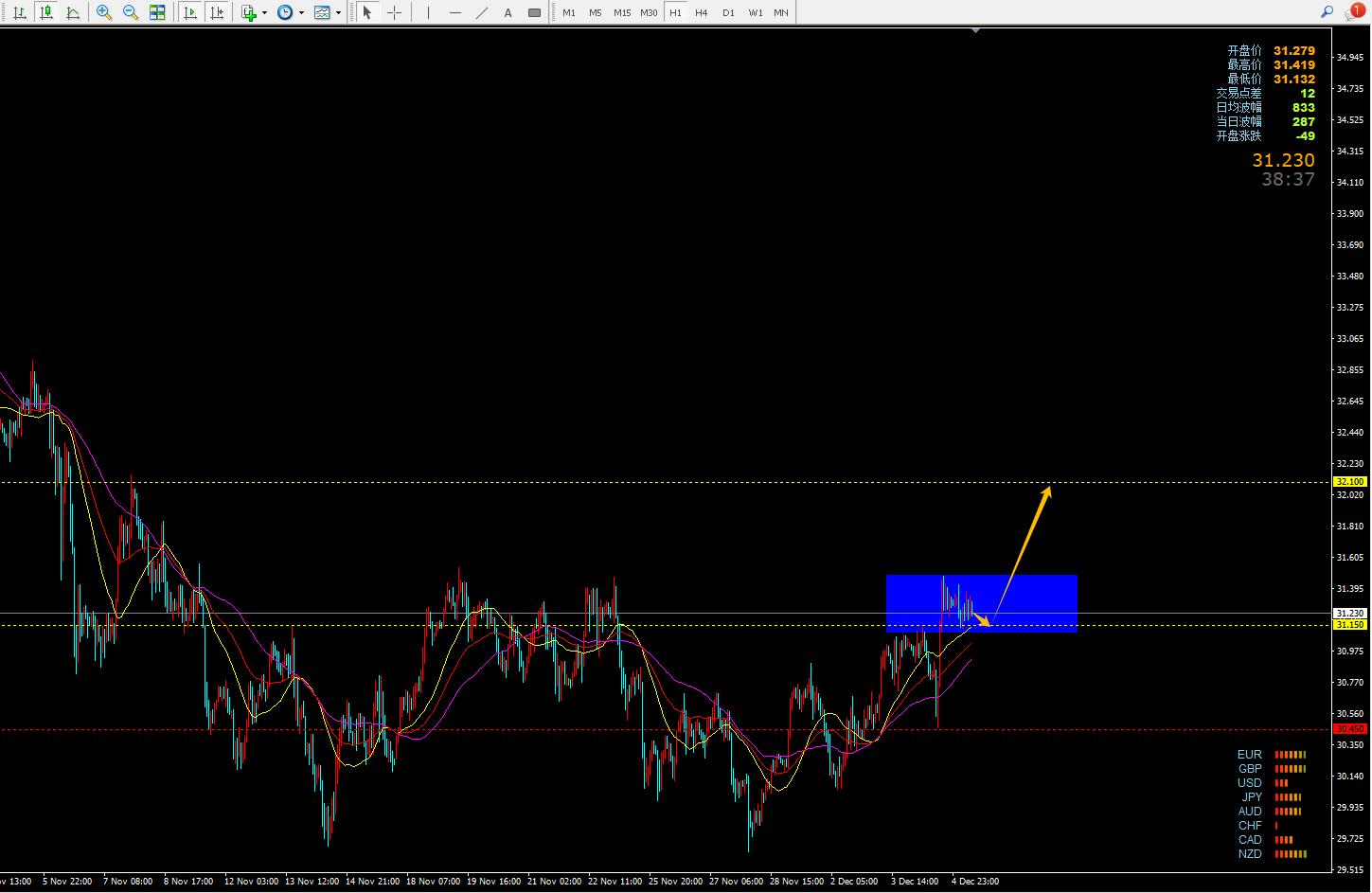
Task: Click the AUD strength meter row
Action: tap(1272, 812)
